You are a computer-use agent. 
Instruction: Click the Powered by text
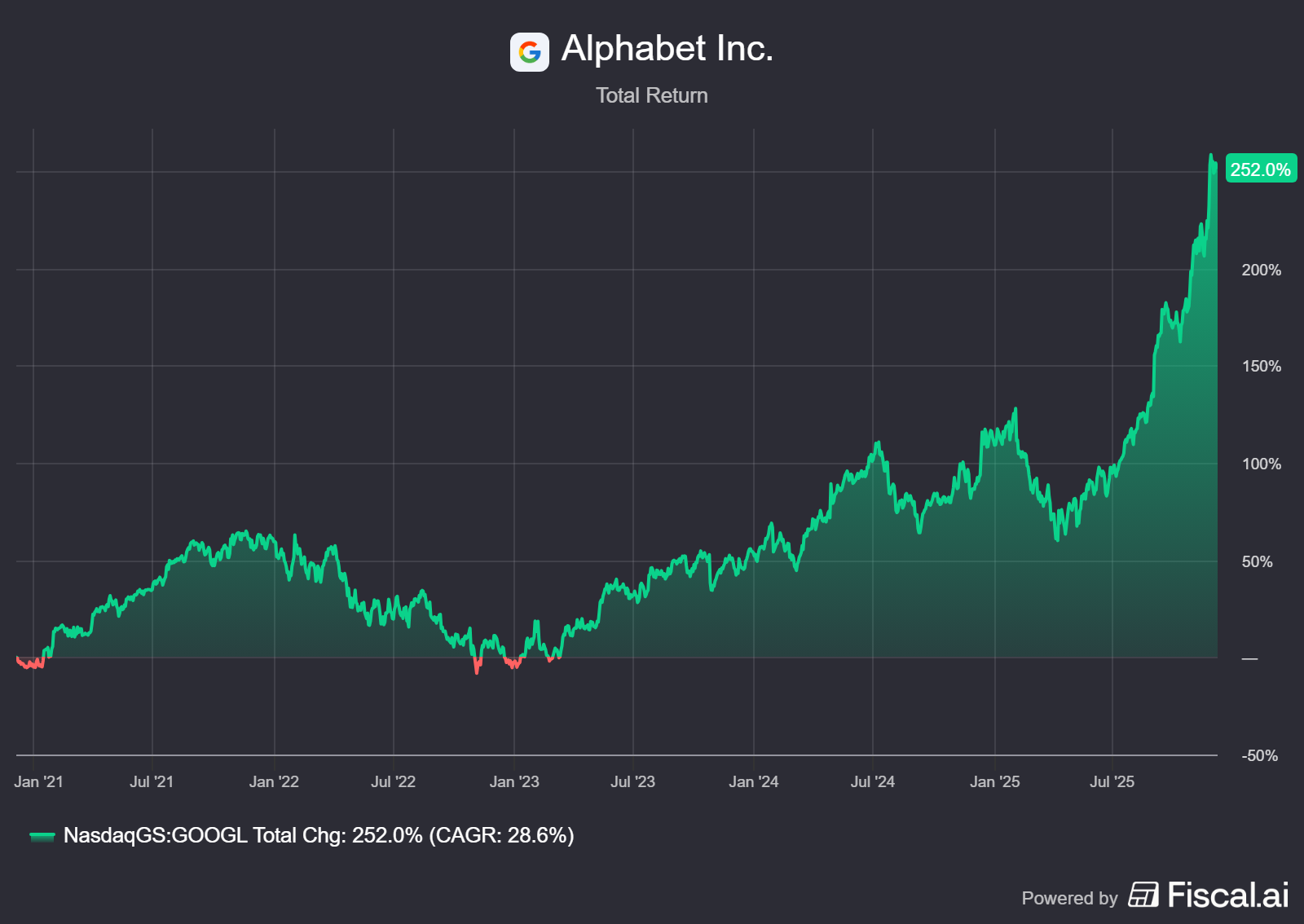[x=1069, y=898]
